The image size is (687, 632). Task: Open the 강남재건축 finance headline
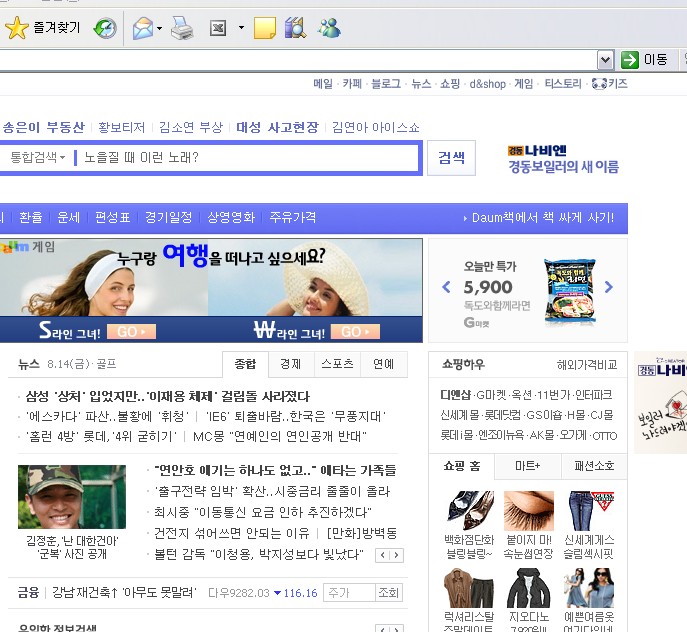coord(124,593)
